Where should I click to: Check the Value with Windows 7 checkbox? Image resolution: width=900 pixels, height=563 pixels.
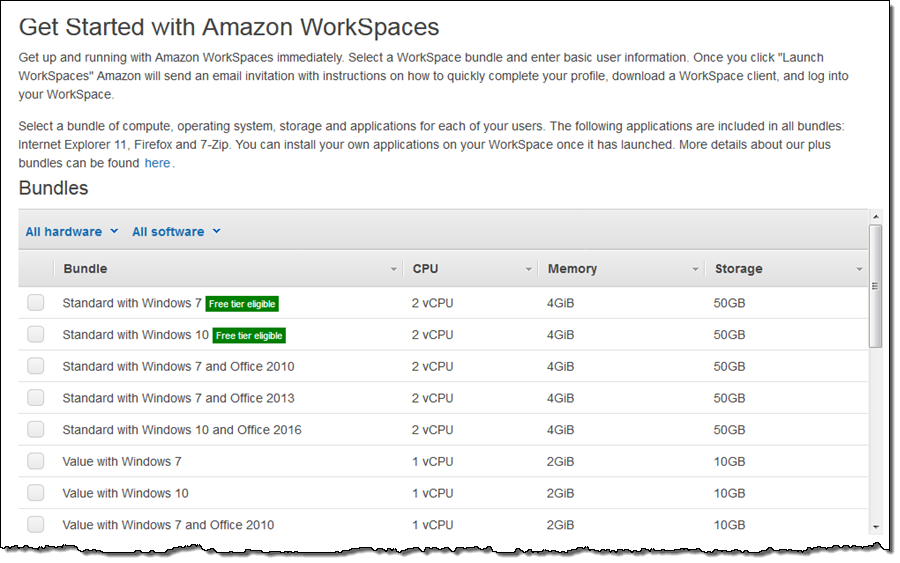coord(36,462)
